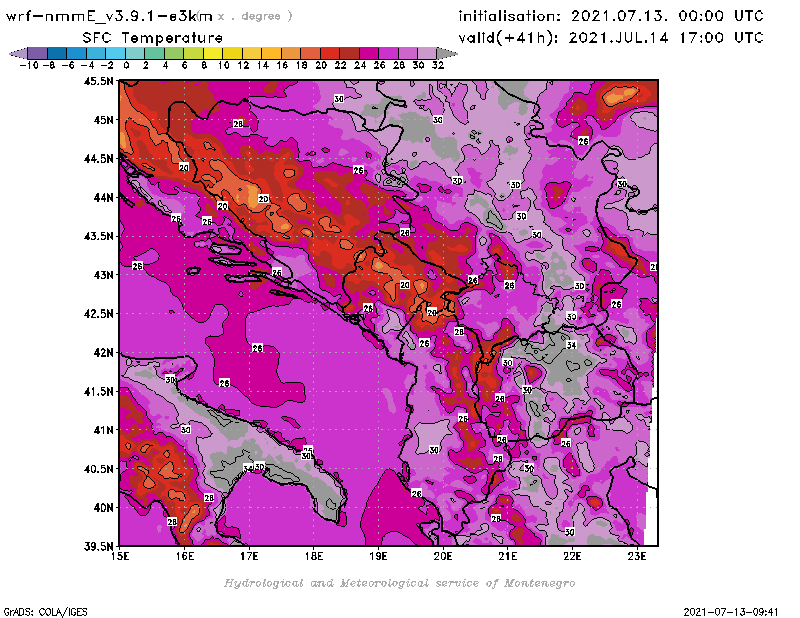Select the '32' value under the color bar
The image size is (800, 618).
tap(438, 65)
